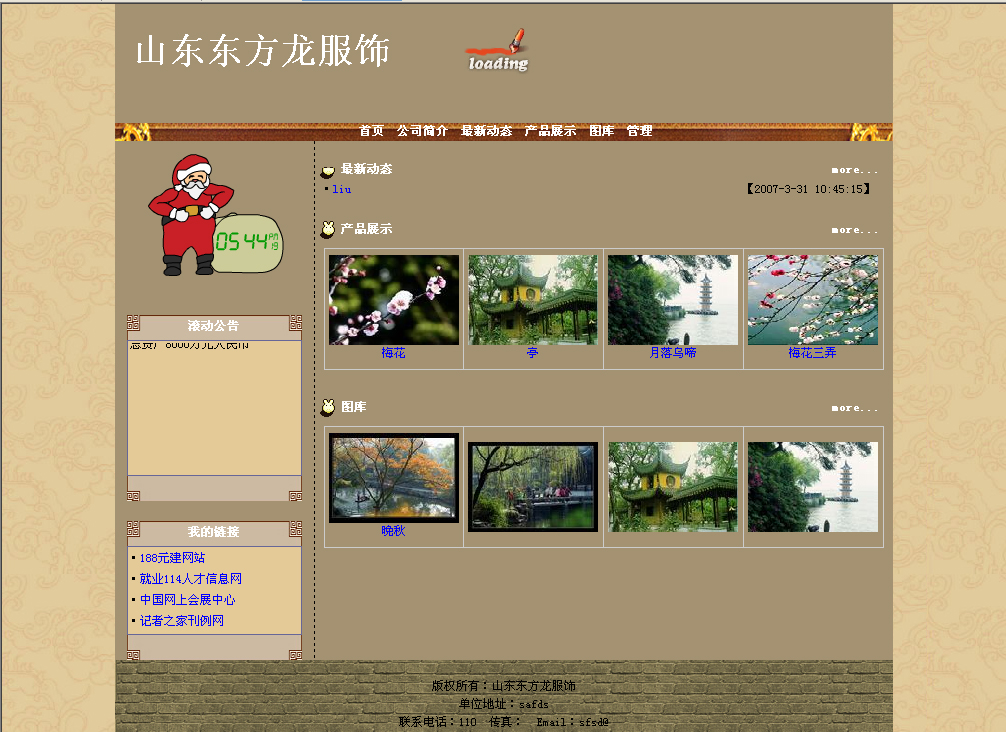The width and height of the screenshot is (1006, 732).
Task: Visit the 记者之家刊例网 link
Action: (181, 621)
